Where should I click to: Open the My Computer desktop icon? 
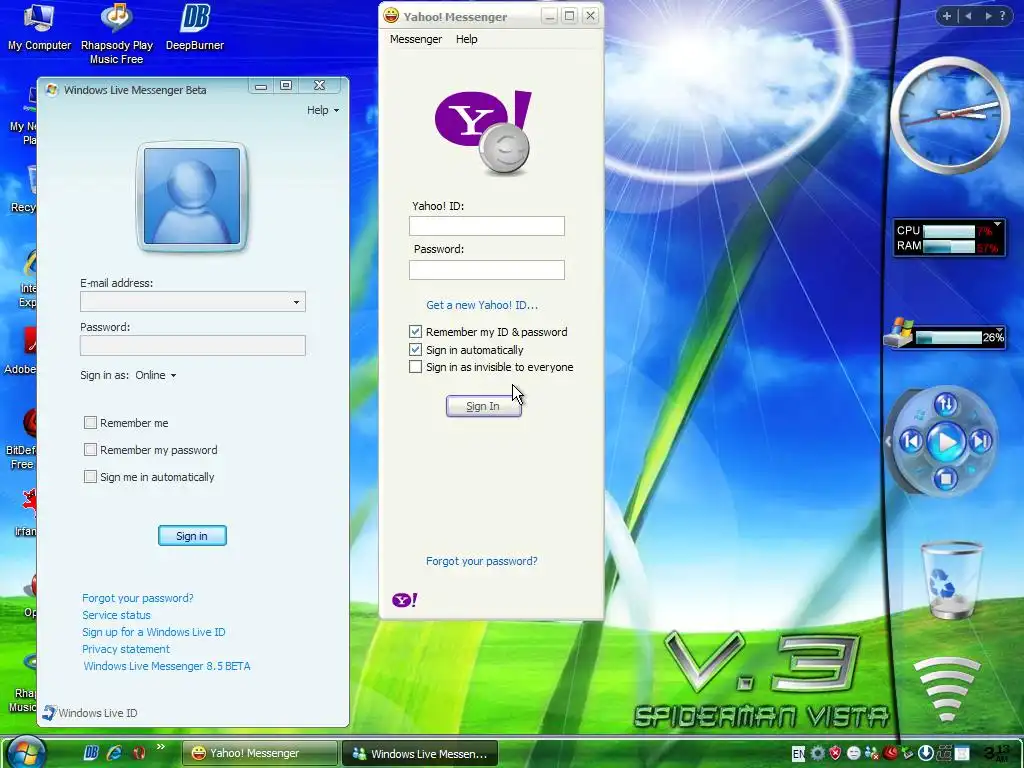[x=39, y=28]
